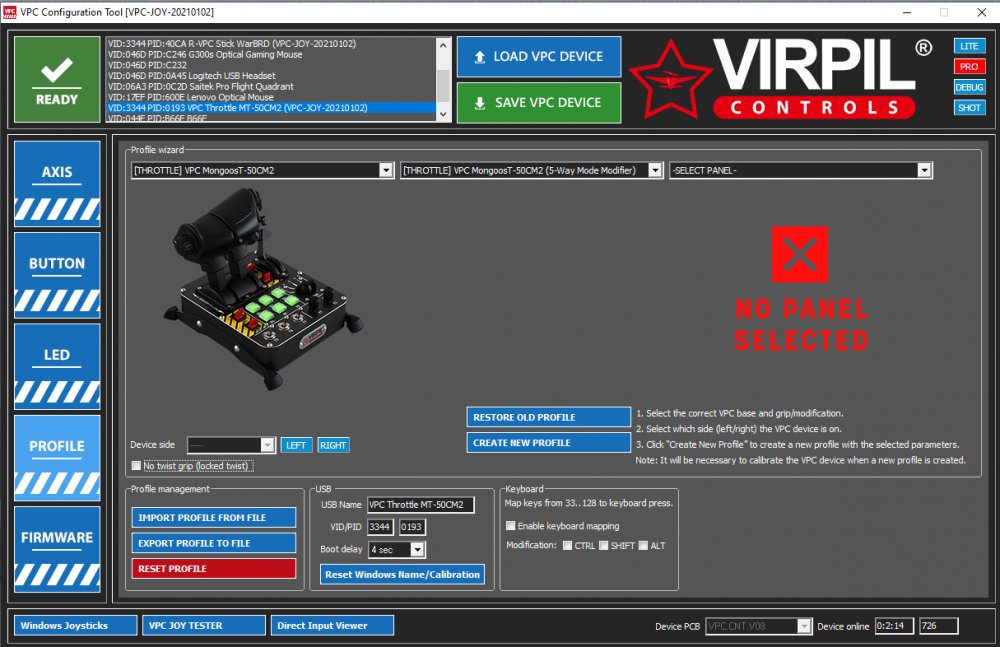Image resolution: width=1000 pixels, height=647 pixels.
Task: Open the 5-Way Mode Modifier grip dropdown
Action: (x=531, y=170)
